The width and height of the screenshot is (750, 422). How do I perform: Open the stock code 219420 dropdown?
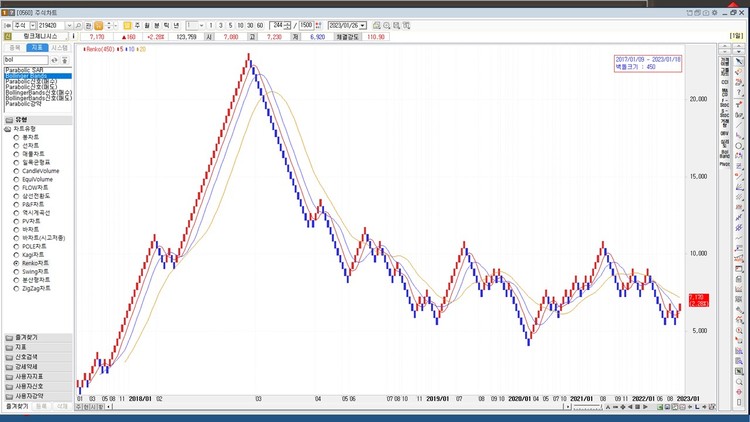click(69, 25)
